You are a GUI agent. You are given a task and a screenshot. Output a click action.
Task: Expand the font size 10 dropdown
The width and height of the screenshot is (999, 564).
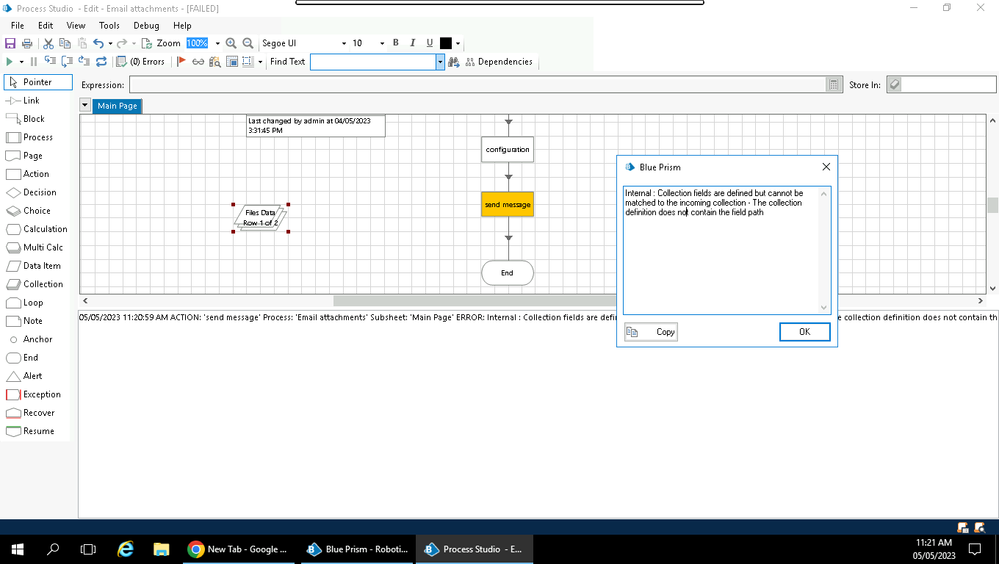tap(382, 44)
